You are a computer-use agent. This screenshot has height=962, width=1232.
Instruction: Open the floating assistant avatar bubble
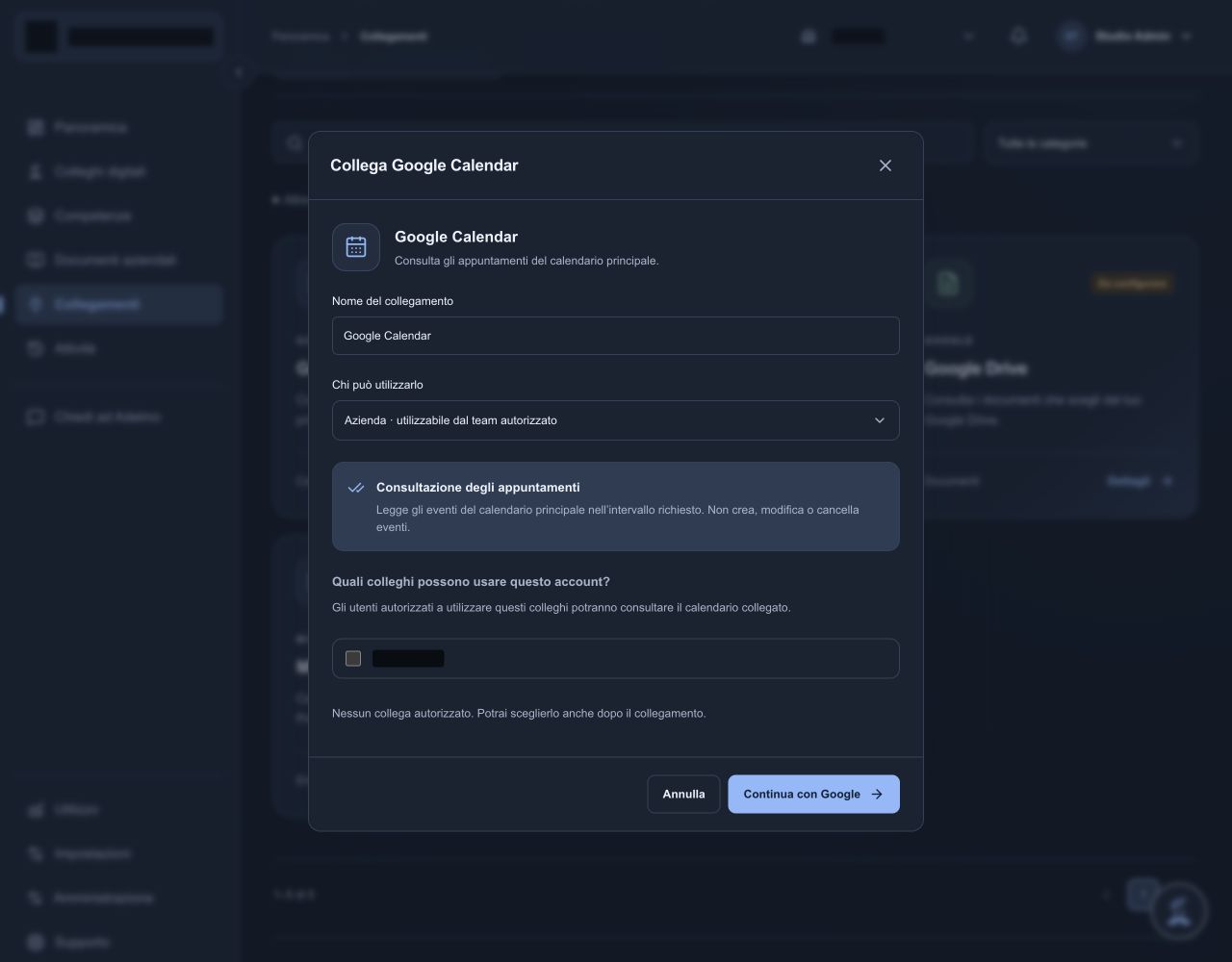(1179, 911)
